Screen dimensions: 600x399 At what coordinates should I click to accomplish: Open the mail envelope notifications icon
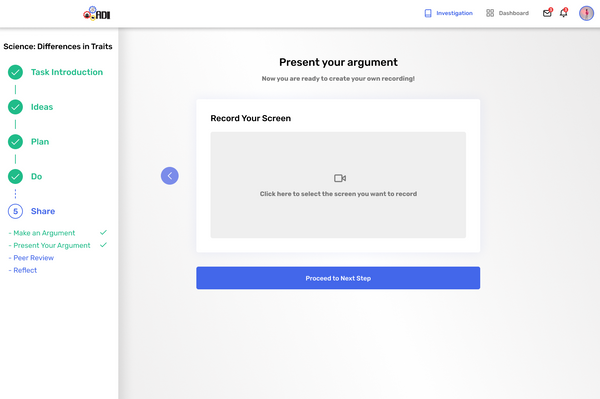point(547,13)
